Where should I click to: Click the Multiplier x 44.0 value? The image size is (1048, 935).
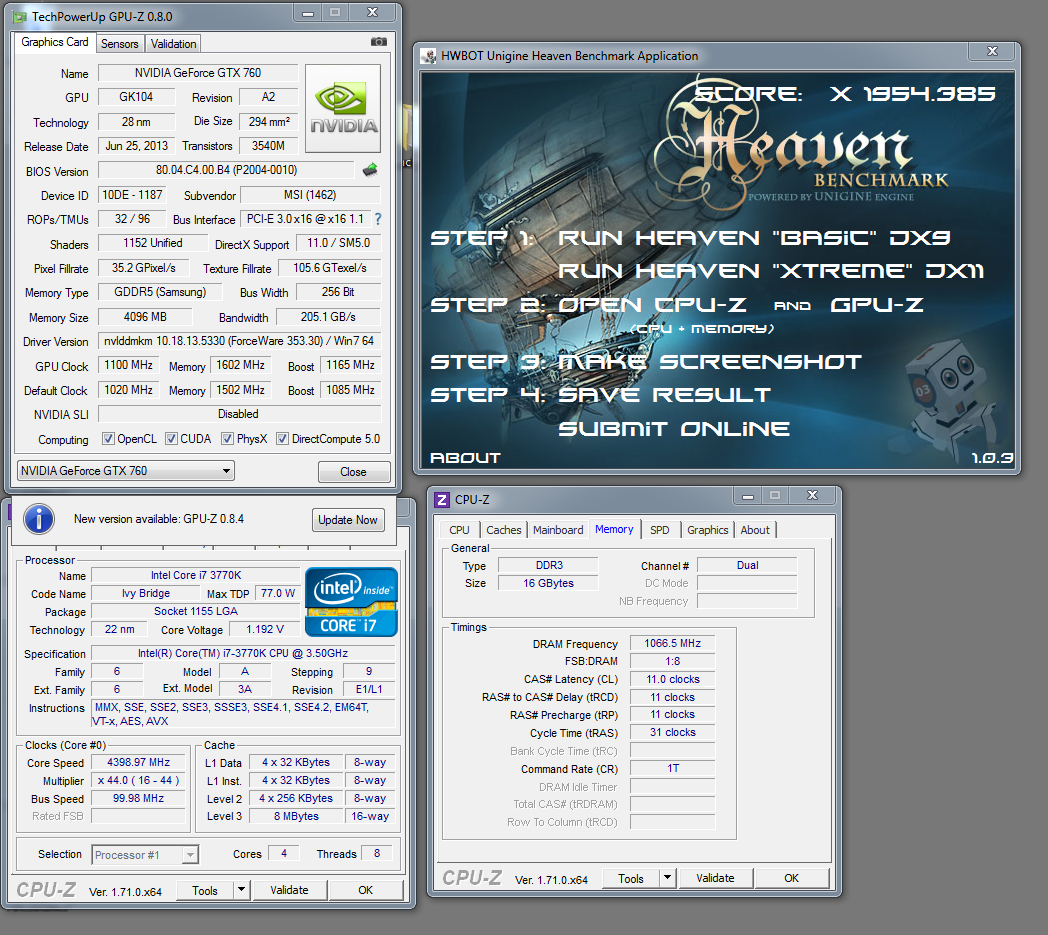click(x=138, y=780)
